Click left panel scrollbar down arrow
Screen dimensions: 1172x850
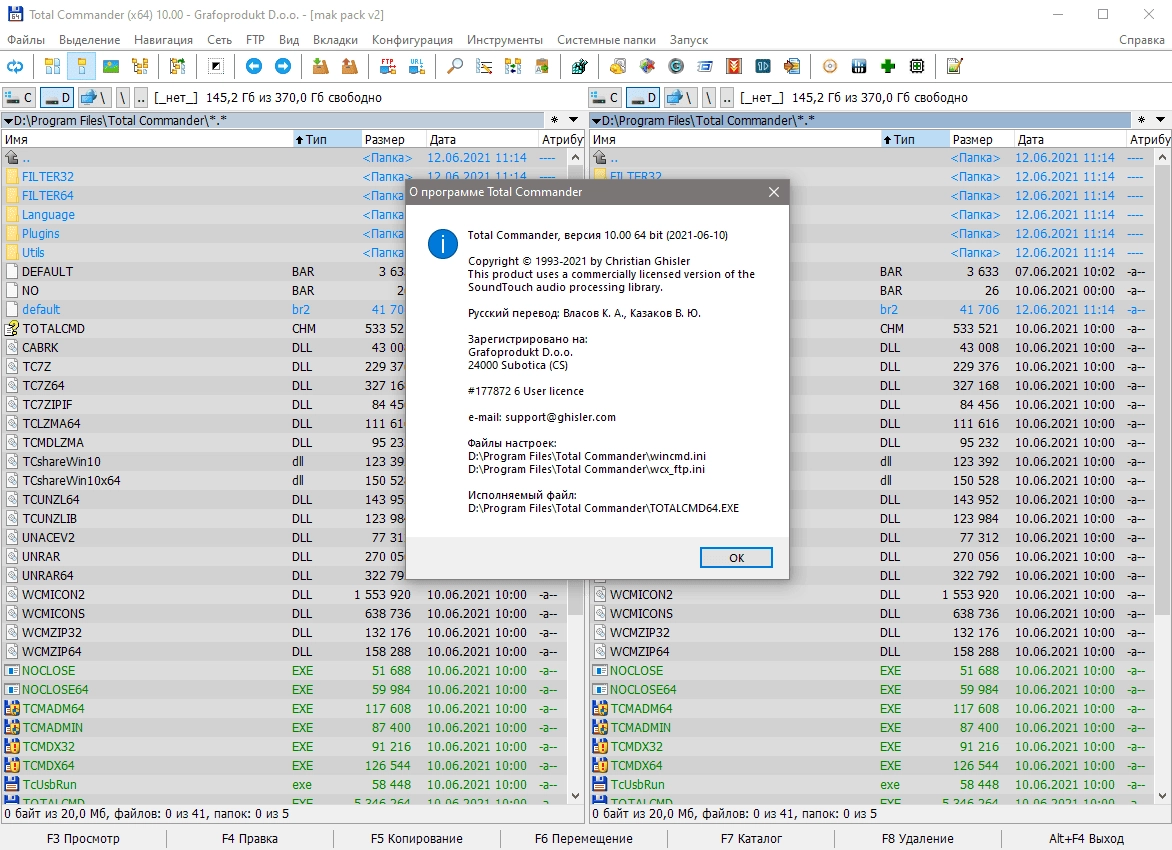pyautogui.click(x=575, y=796)
